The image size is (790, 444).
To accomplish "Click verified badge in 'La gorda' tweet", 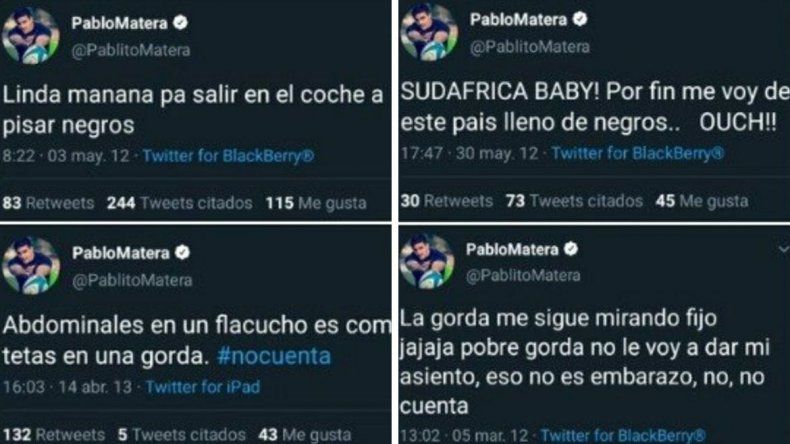I will (571, 249).
